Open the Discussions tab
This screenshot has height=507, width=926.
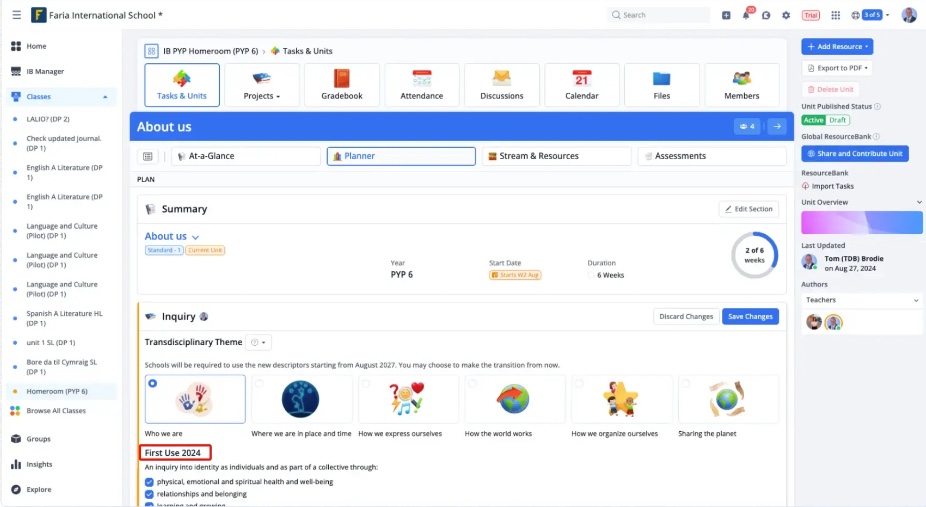pyautogui.click(x=501, y=85)
